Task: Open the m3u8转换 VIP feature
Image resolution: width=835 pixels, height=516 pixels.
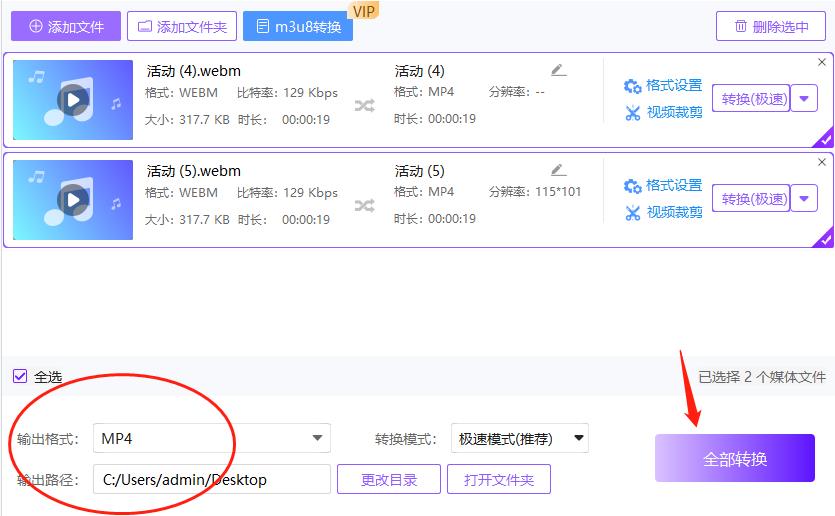Action: click(x=298, y=26)
